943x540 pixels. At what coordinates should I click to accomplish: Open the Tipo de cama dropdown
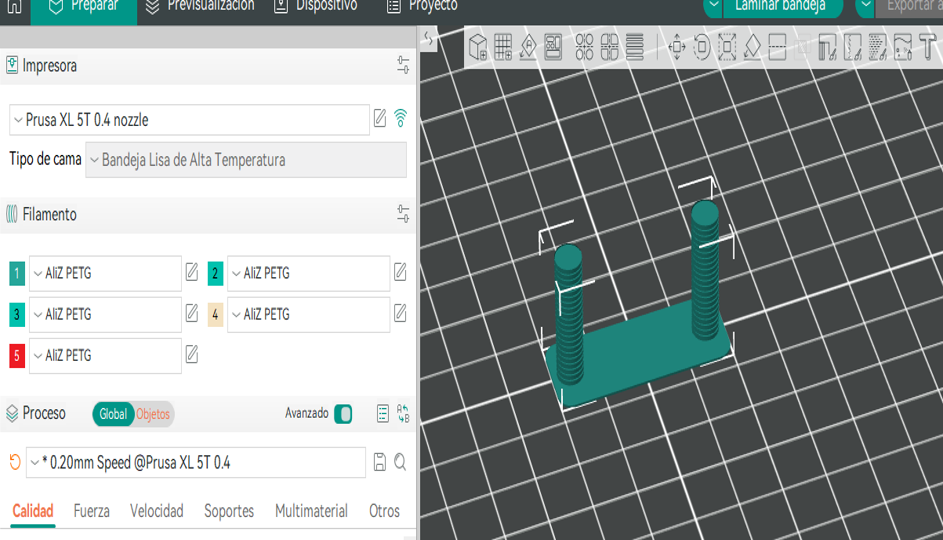click(x=246, y=160)
